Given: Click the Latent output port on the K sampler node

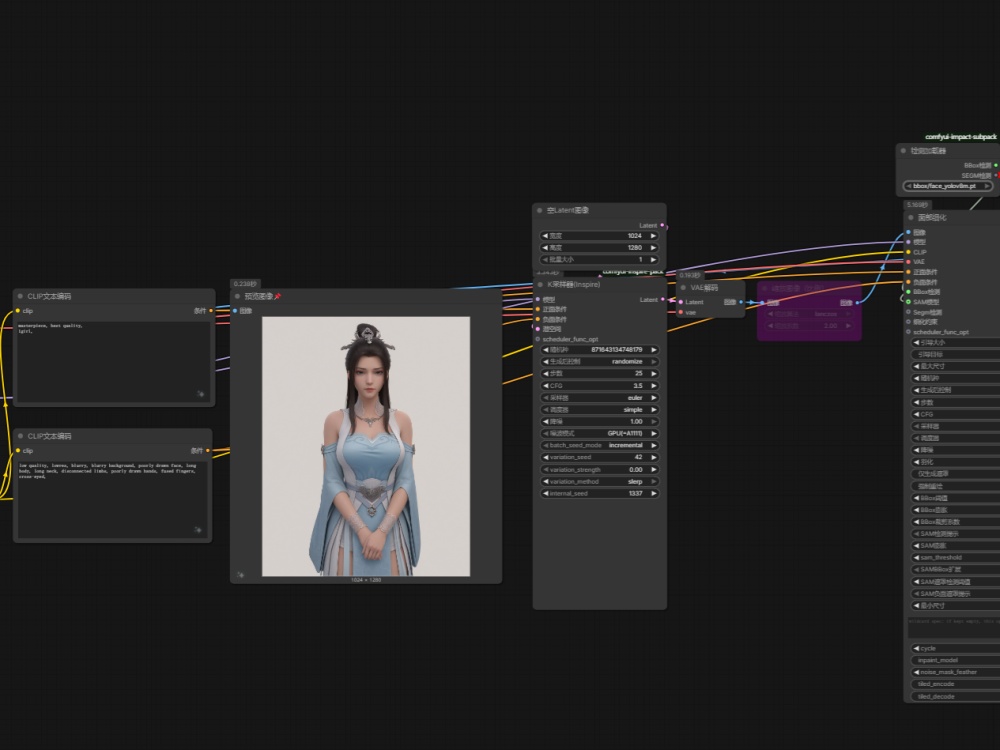Looking at the screenshot, I should pos(663,300).
